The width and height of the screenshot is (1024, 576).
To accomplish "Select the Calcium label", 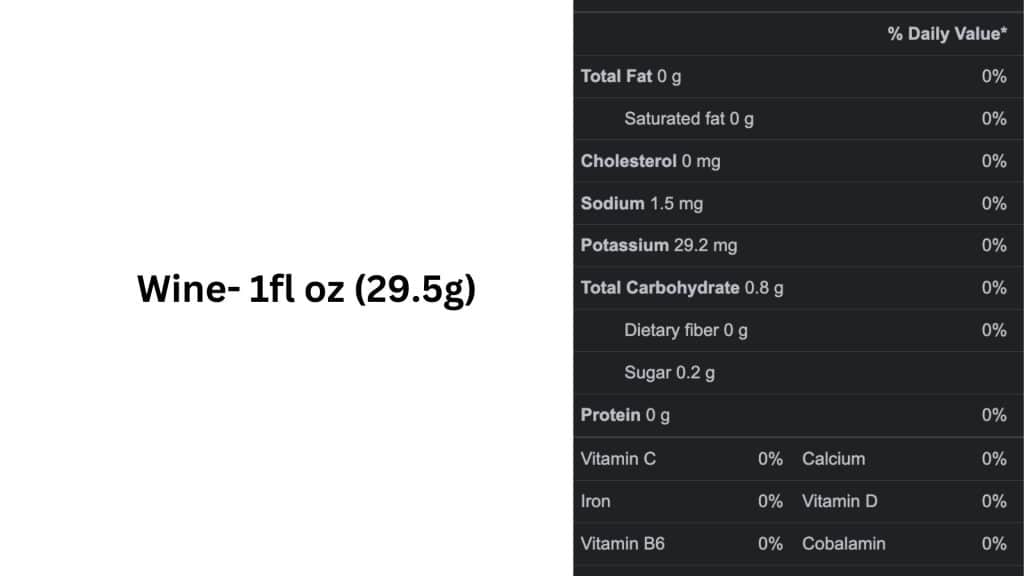I will [x=833, y=459].
